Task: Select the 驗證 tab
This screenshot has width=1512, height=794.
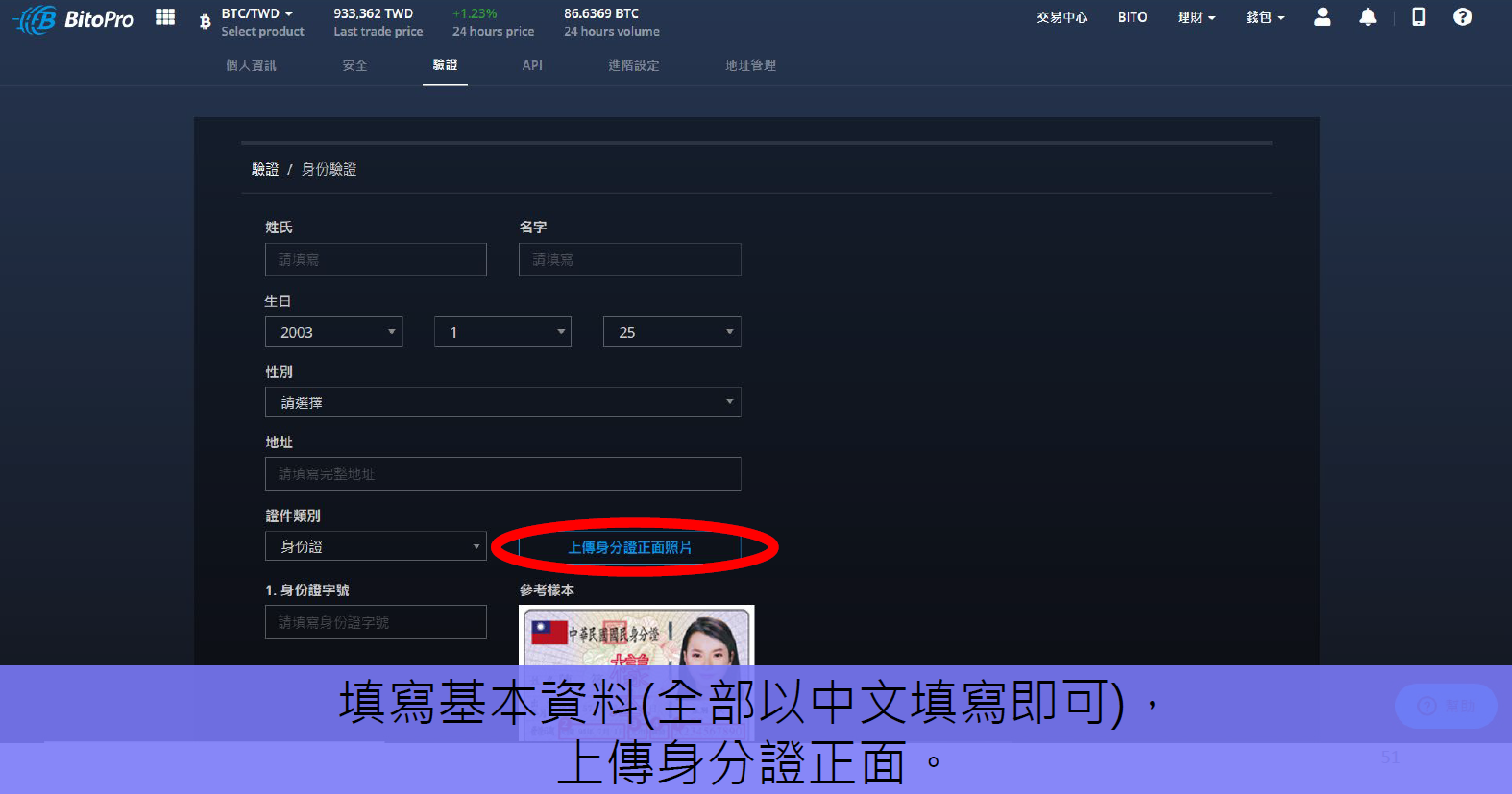Action: point(445,65)
